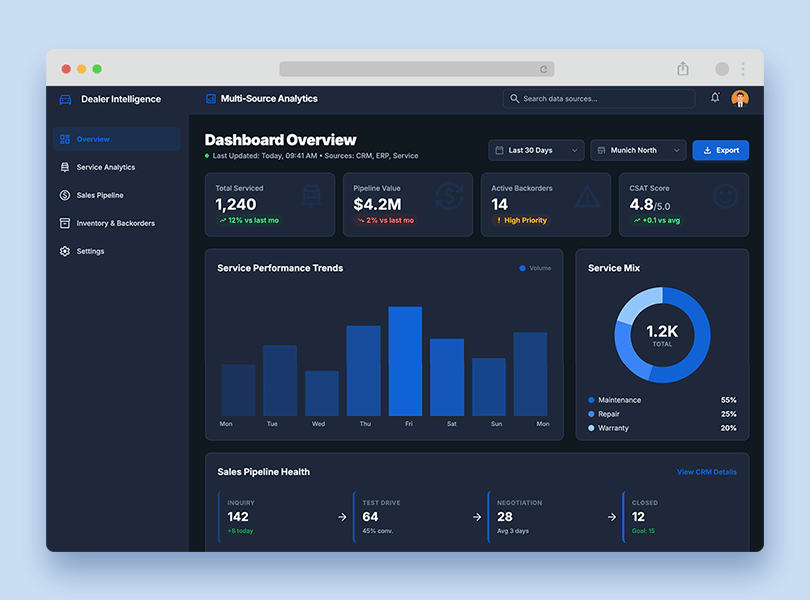Expand the Last 30 Days date dropdown
This screenshot has width=810, height=600.
point(536,150)
